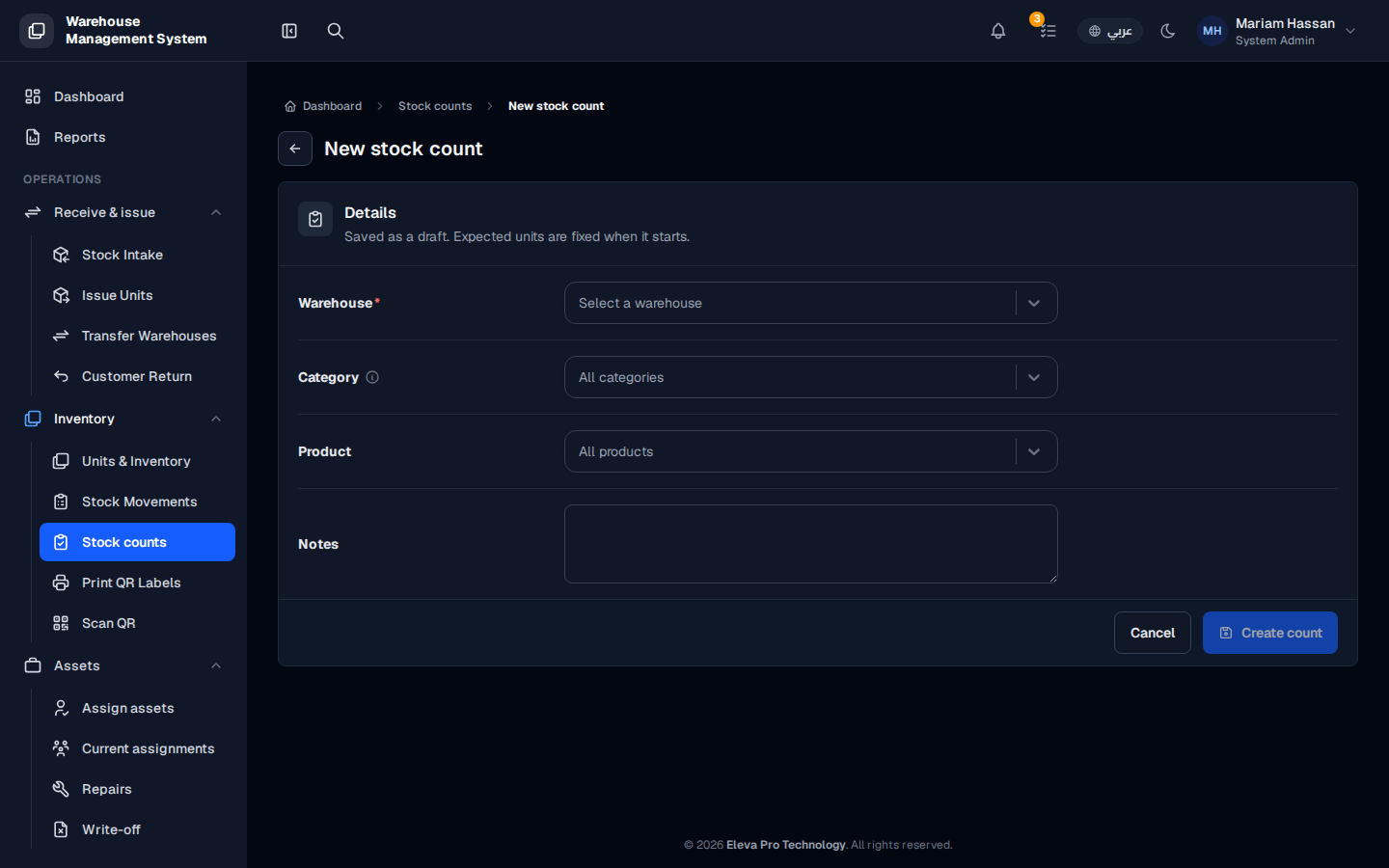This screenshot has height=868, width=1389.
Task: Open Scan QR page
Action: pyautogui.click(x=137, y=623)
